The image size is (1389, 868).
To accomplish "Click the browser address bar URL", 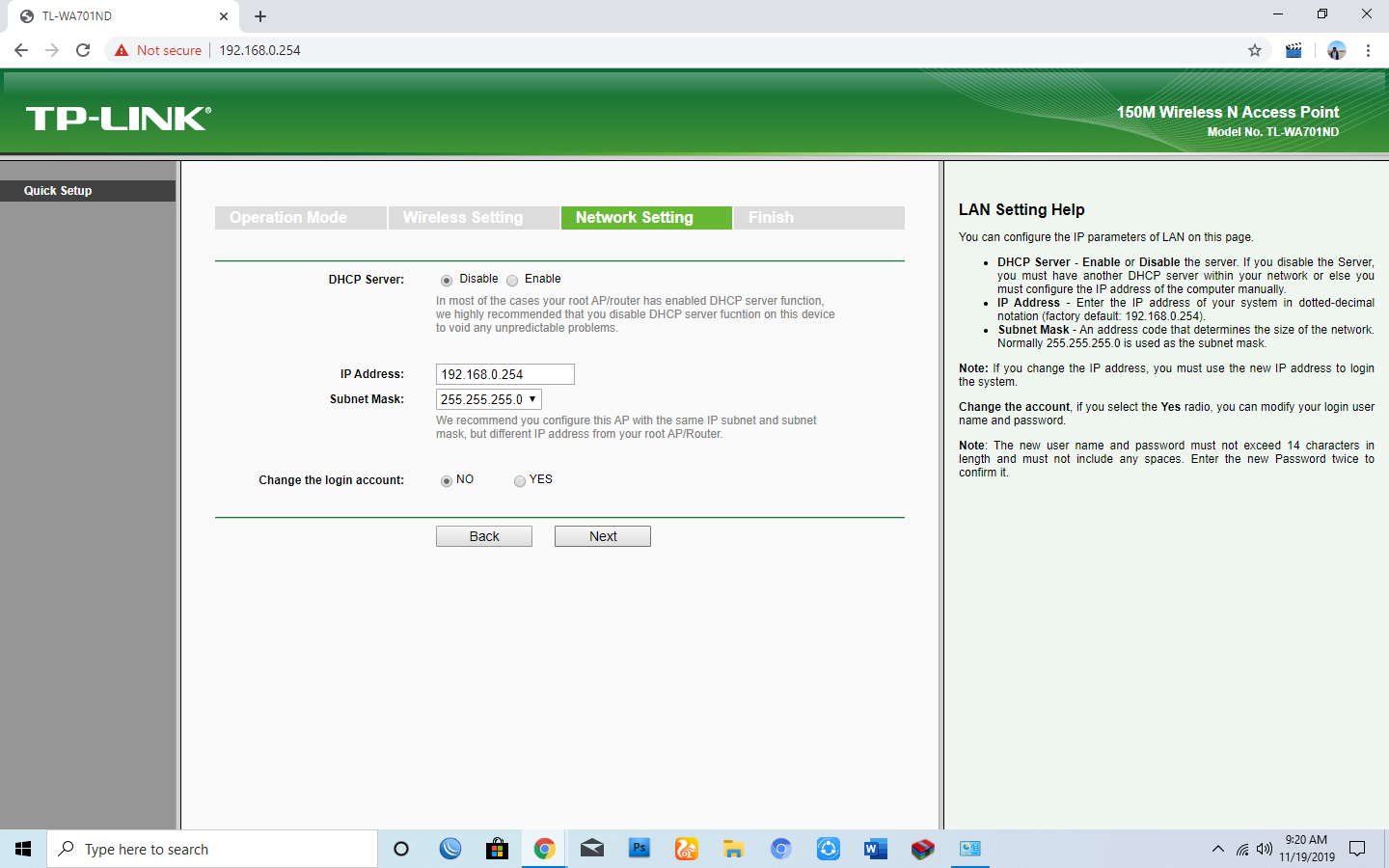I will point(259,50).
